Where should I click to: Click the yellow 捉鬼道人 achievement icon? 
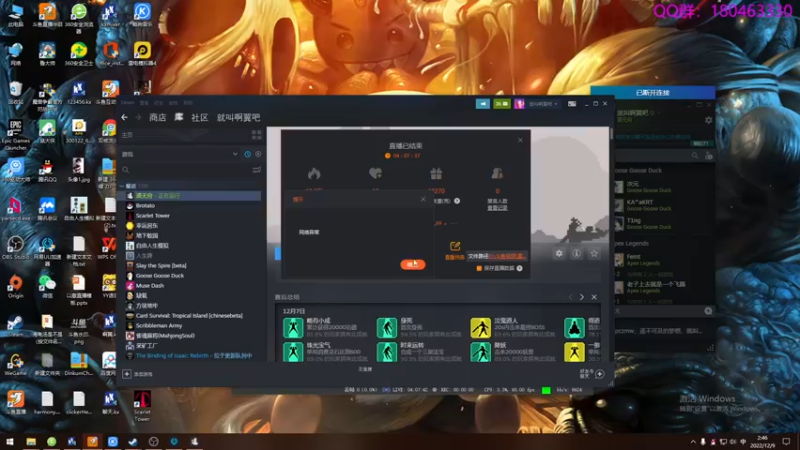click(x=480, y=328)
